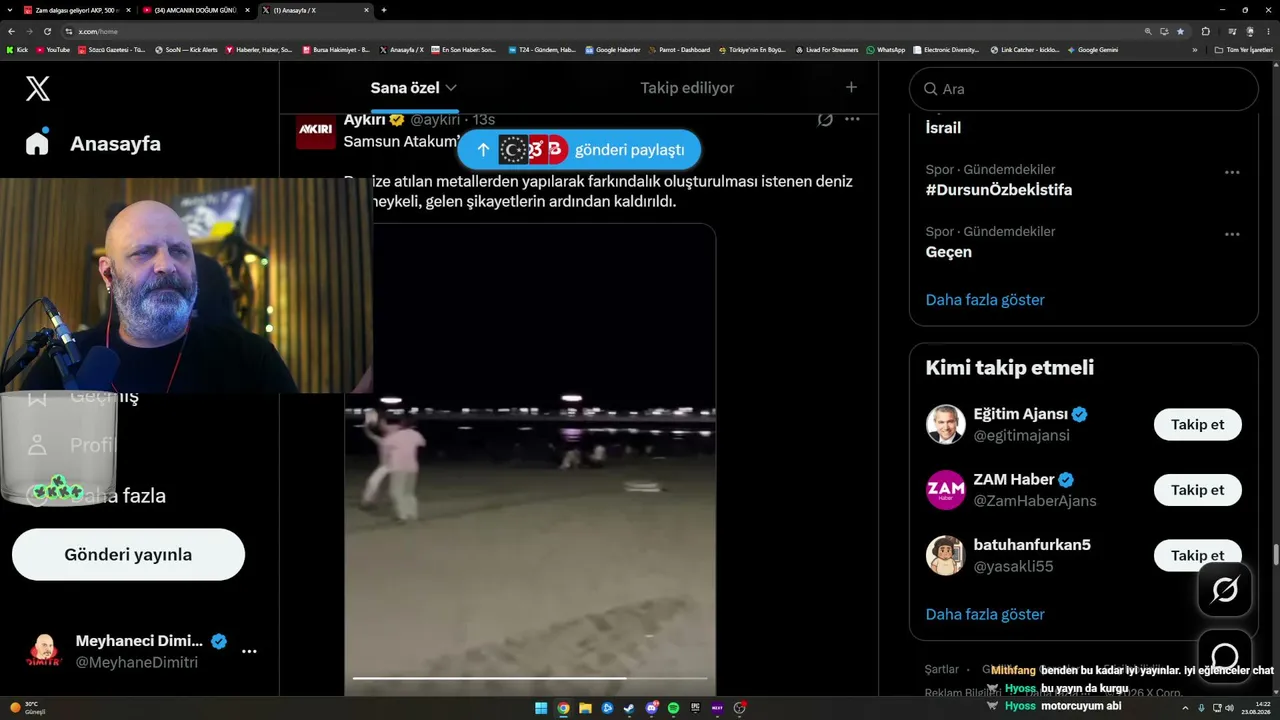The image size is (1280, 720).
Task: Open the WhatsApp bookmark
Action: (886, 50)
